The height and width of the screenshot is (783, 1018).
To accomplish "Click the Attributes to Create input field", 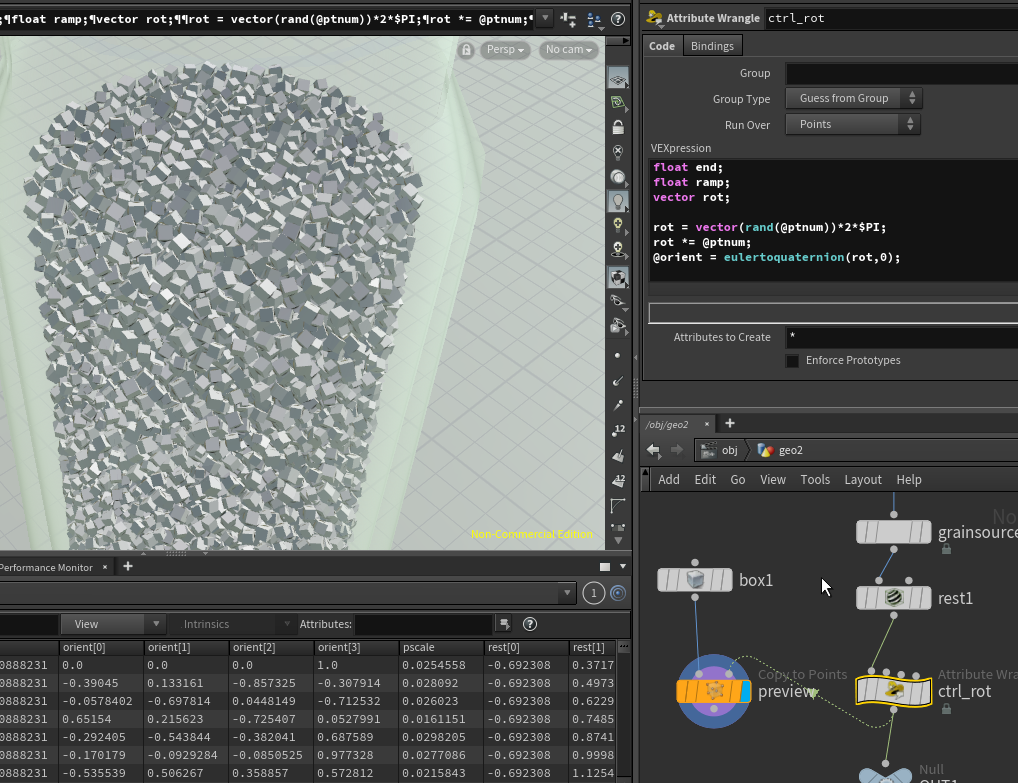I will (x=900, y=337).
